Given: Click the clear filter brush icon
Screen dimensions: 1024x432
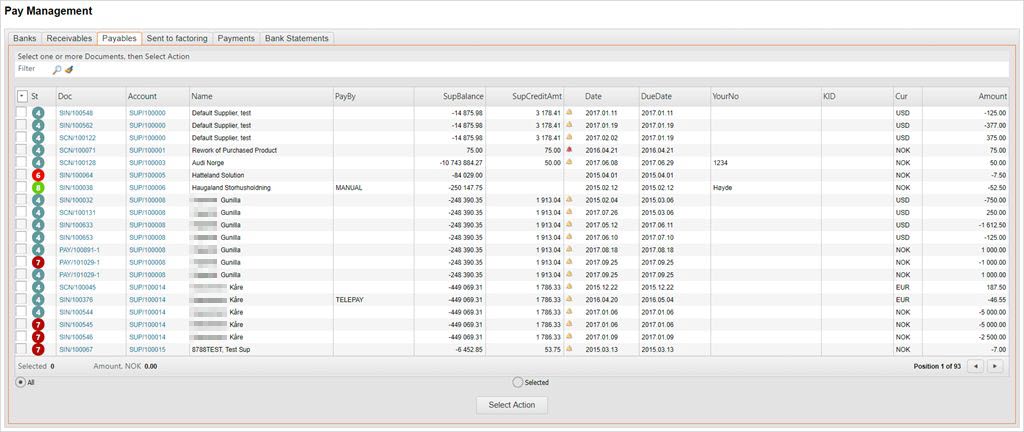Looking at the screenshot, I should coord(69,70).
